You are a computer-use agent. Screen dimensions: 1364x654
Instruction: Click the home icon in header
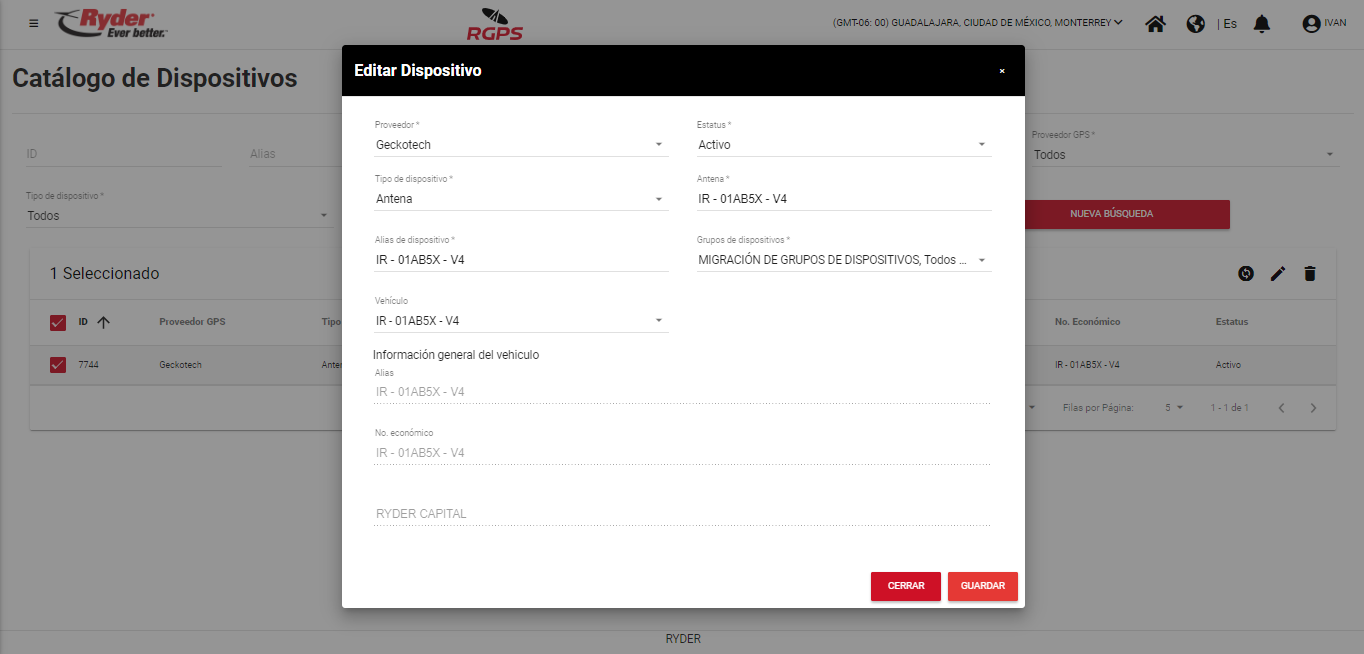tap(1155, 23)
